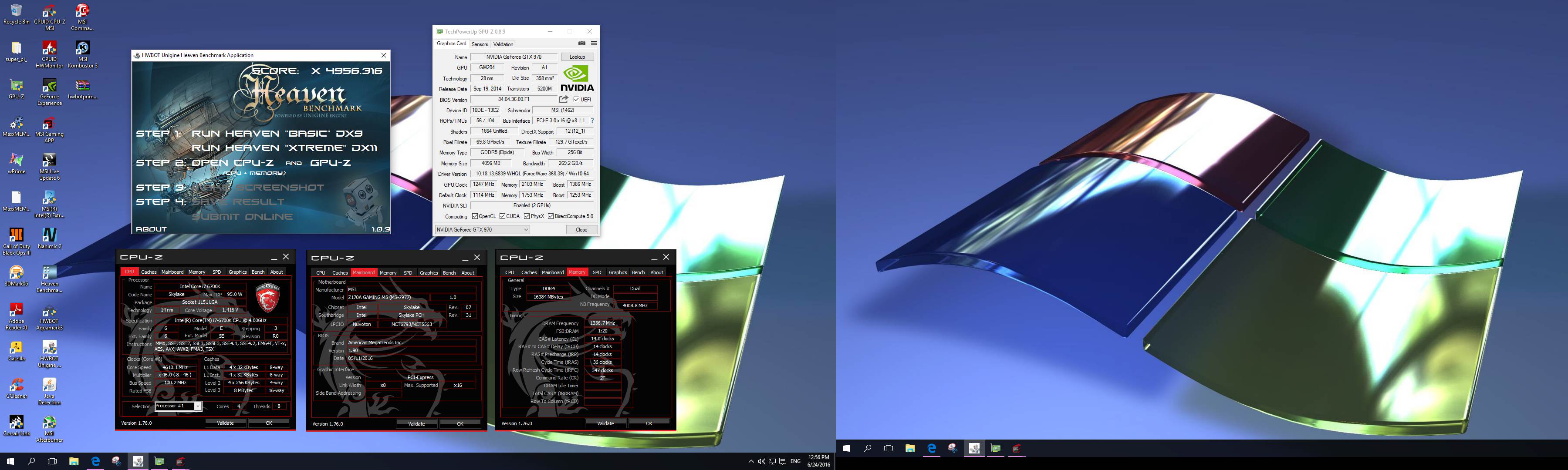Viewport: 1568px width, 470px height.
Task: Open wPrime desktop shortcut
Action: [17, 164]
